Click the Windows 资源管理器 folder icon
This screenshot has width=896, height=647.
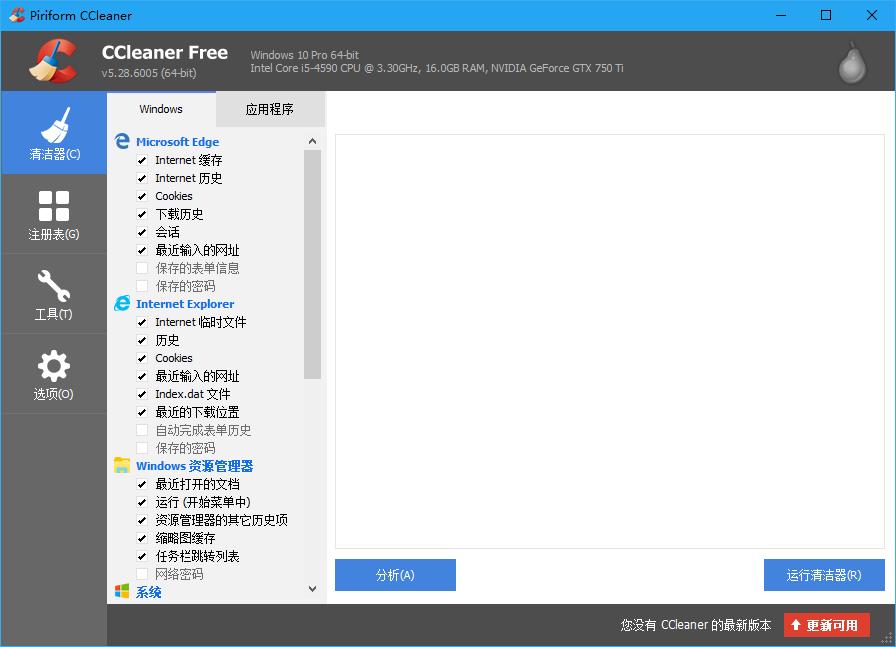(x=122, y=466)
